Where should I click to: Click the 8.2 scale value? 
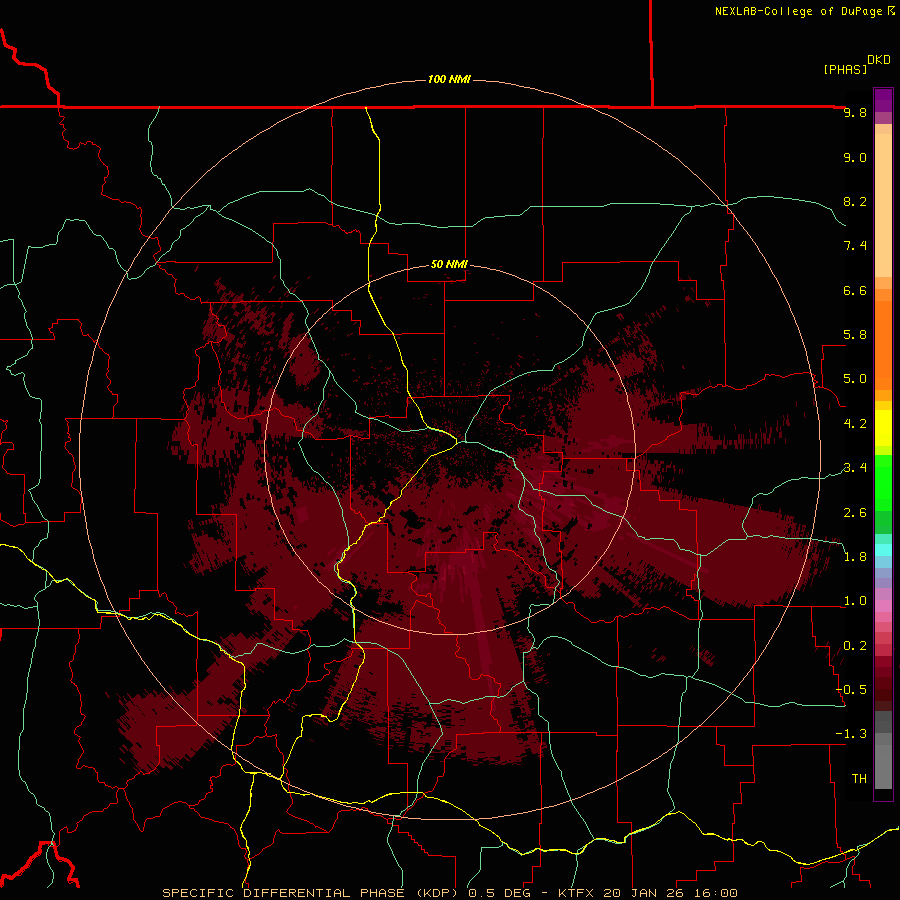pyautogui.click(x=855, y=201)
